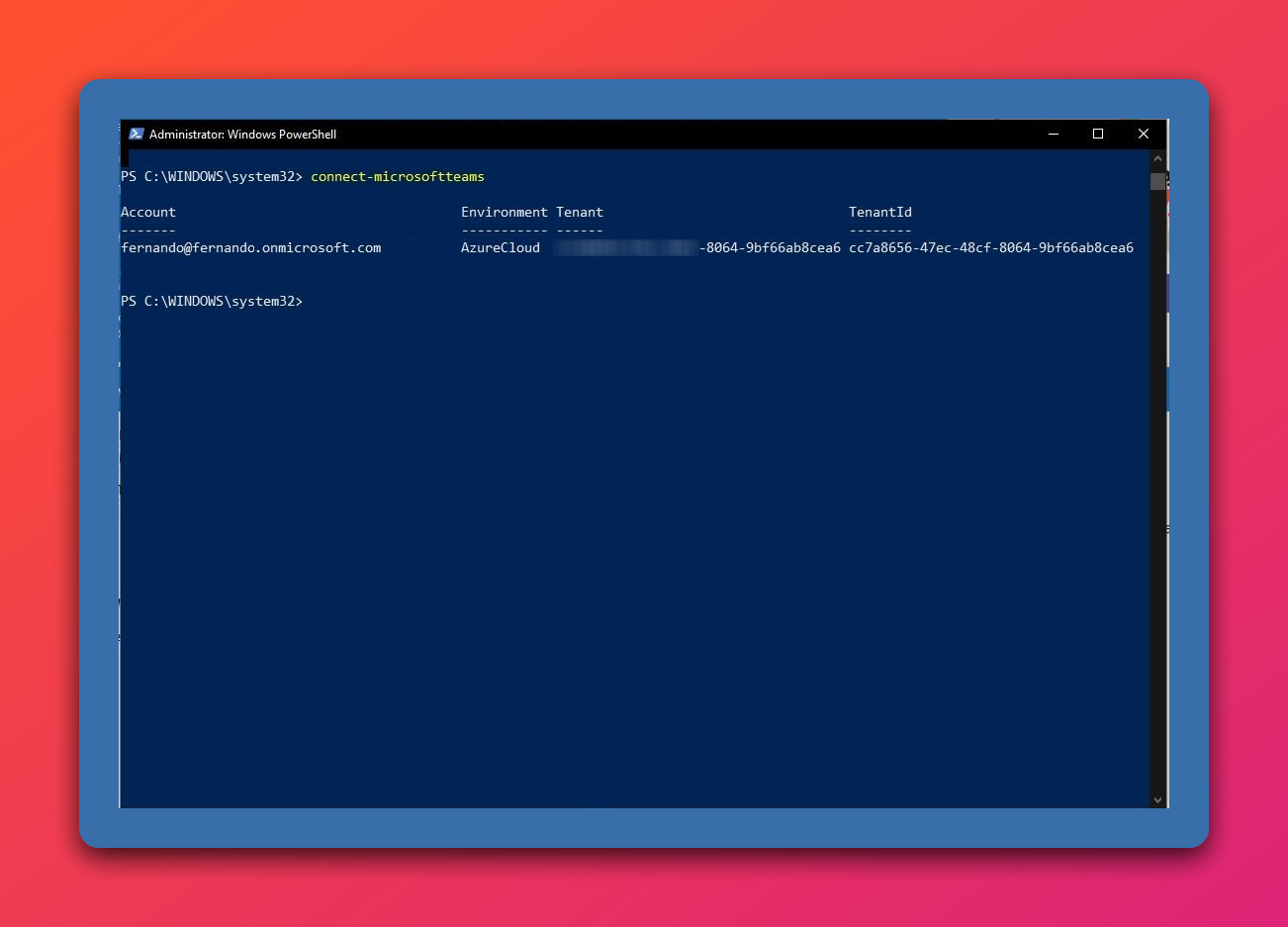The image size is (1288, 927).
Task: Minimize the PowerShell window
Action: [1054, 134]
